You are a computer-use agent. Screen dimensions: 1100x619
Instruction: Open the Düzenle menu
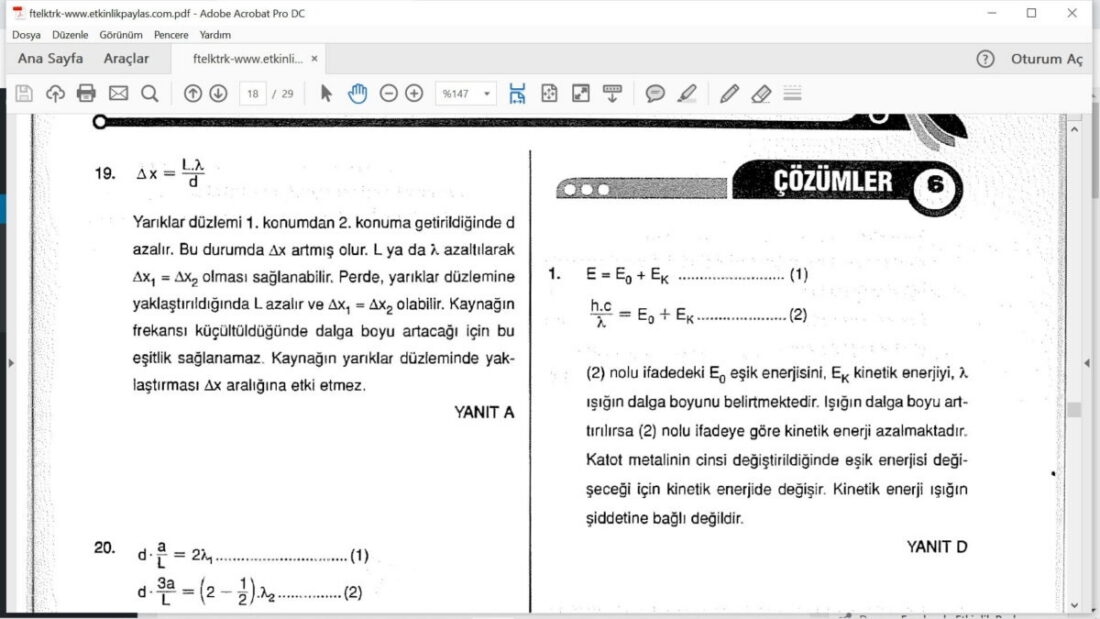(x=70, y=34)
